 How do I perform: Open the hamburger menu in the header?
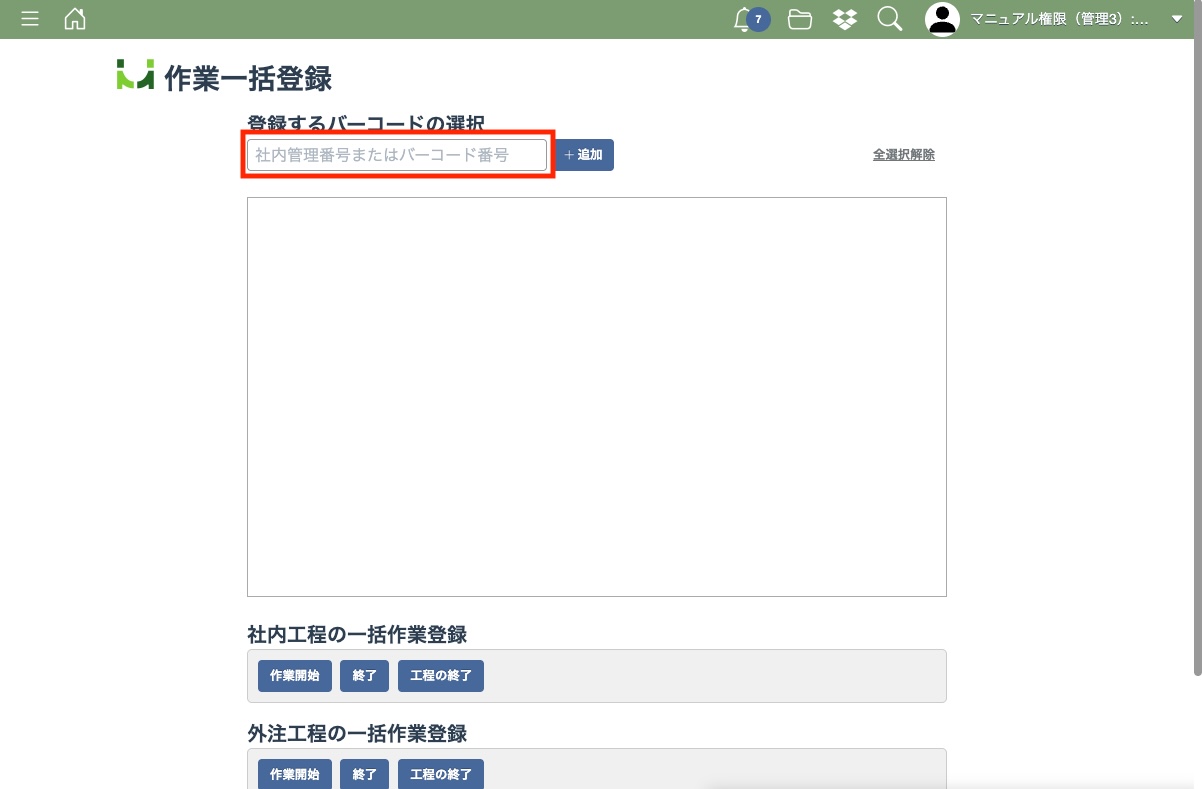(30, 19)
